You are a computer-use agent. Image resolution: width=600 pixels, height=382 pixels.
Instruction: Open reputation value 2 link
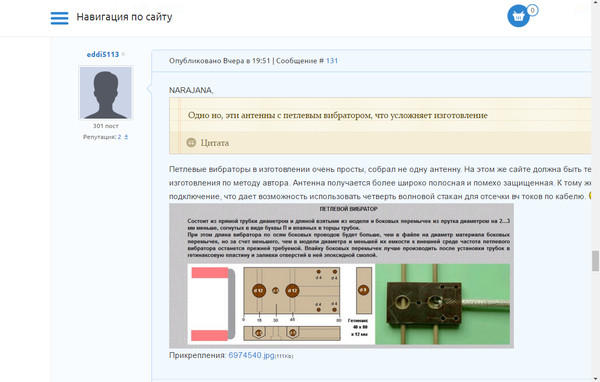pyautogui.click(x=119, y=137)
